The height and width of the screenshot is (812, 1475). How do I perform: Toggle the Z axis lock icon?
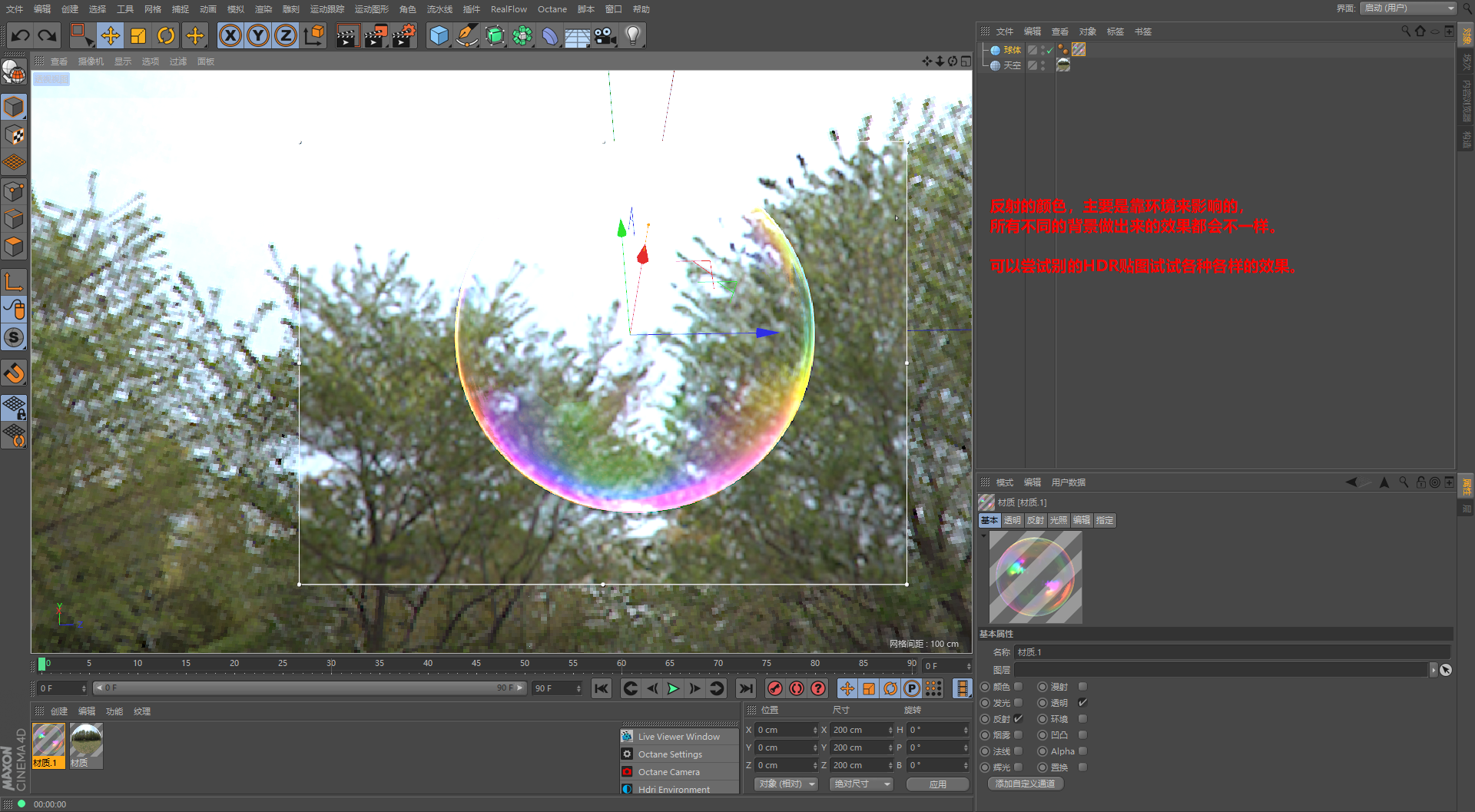[286, 35]
